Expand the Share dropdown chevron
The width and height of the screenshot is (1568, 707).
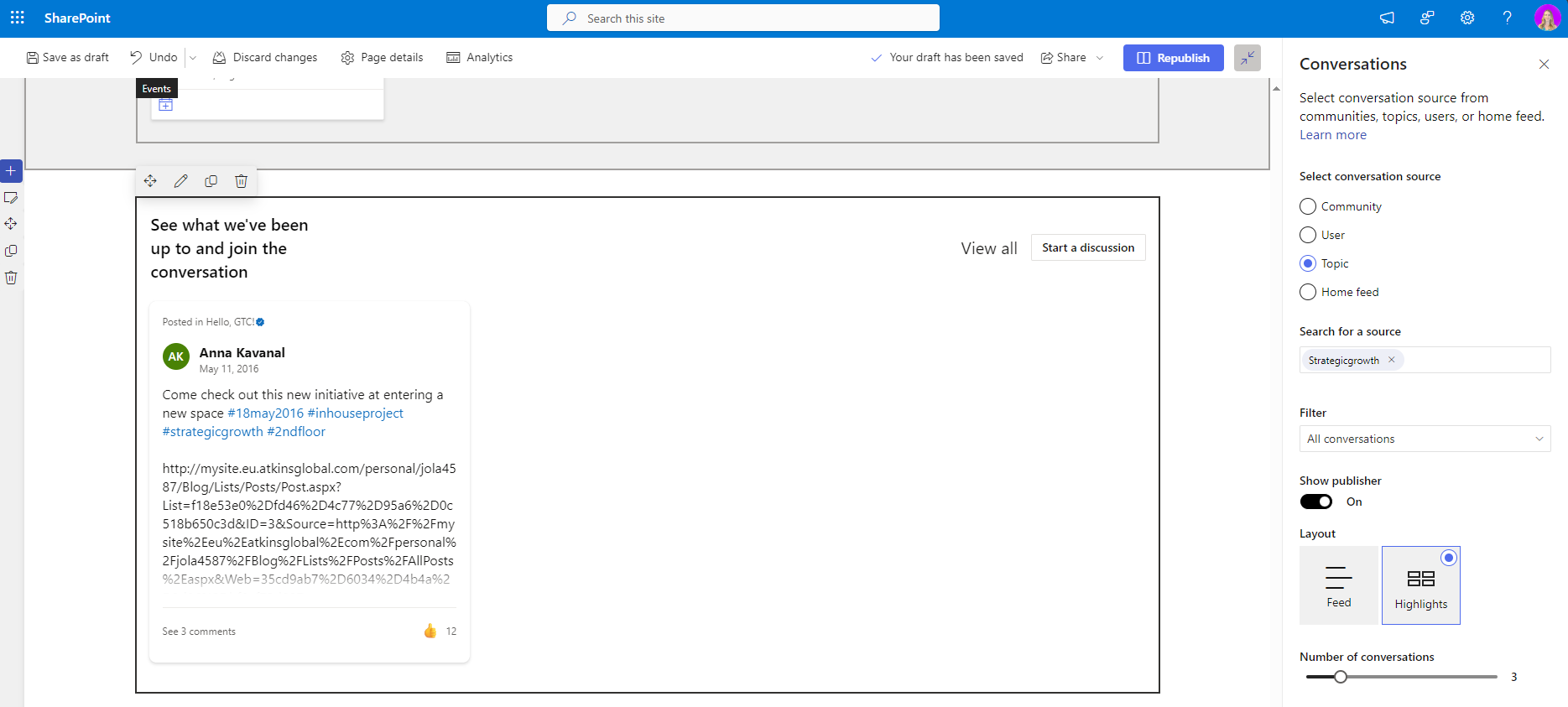tap(1100, 58)
